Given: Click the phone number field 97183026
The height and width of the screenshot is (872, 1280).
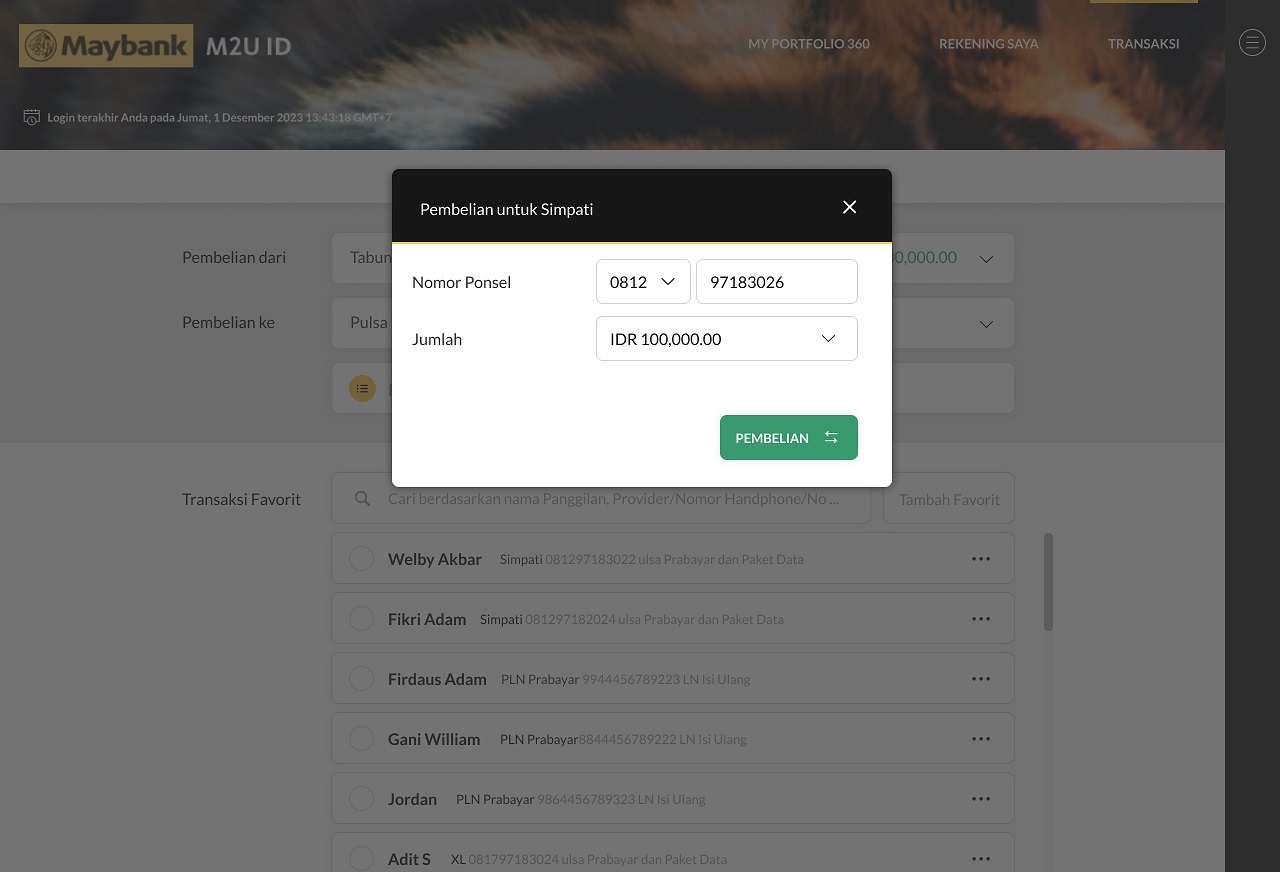Looking at the screenshot, I should tap(777, 282).
